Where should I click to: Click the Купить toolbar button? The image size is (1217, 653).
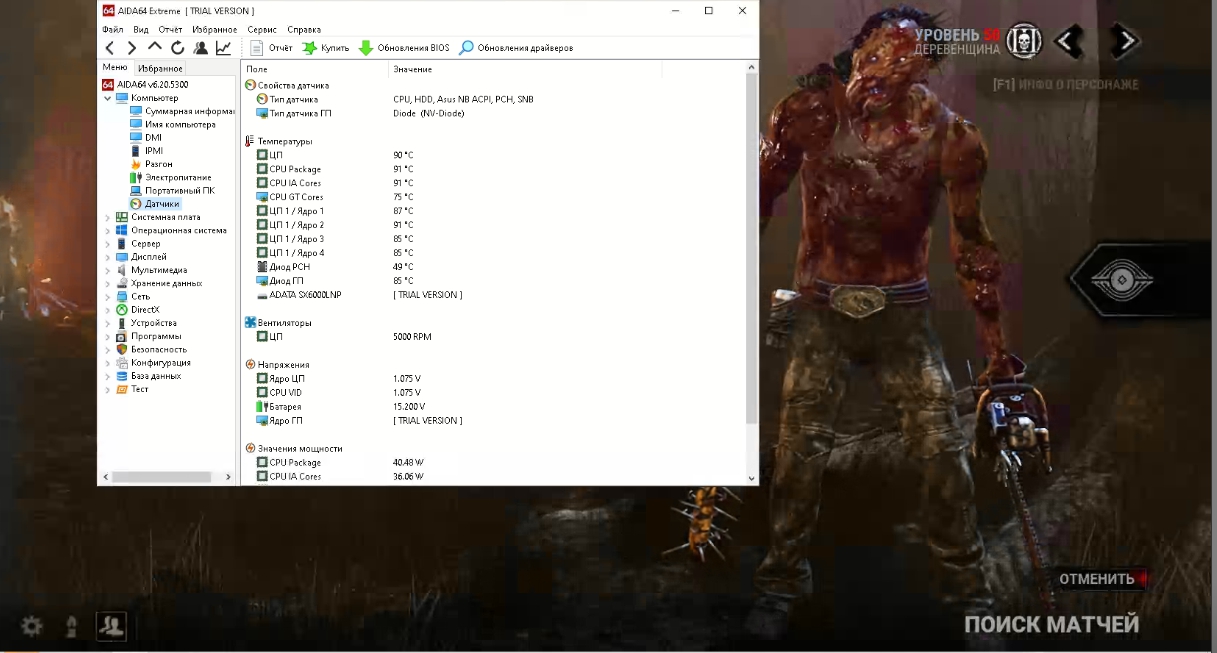(326, 47)
